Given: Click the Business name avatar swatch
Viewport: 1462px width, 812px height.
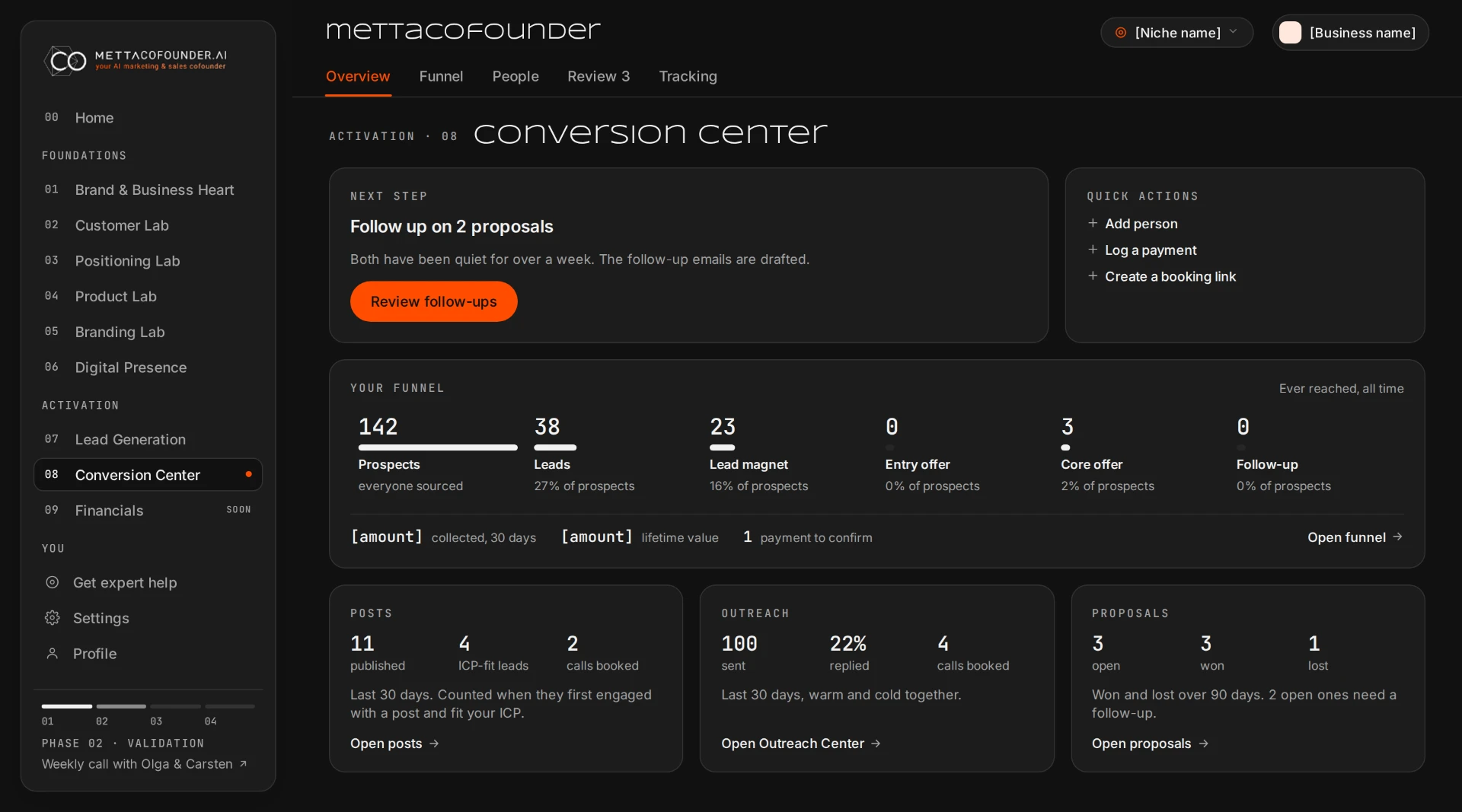Looking at the screenshot, I should pos(1290,33).
